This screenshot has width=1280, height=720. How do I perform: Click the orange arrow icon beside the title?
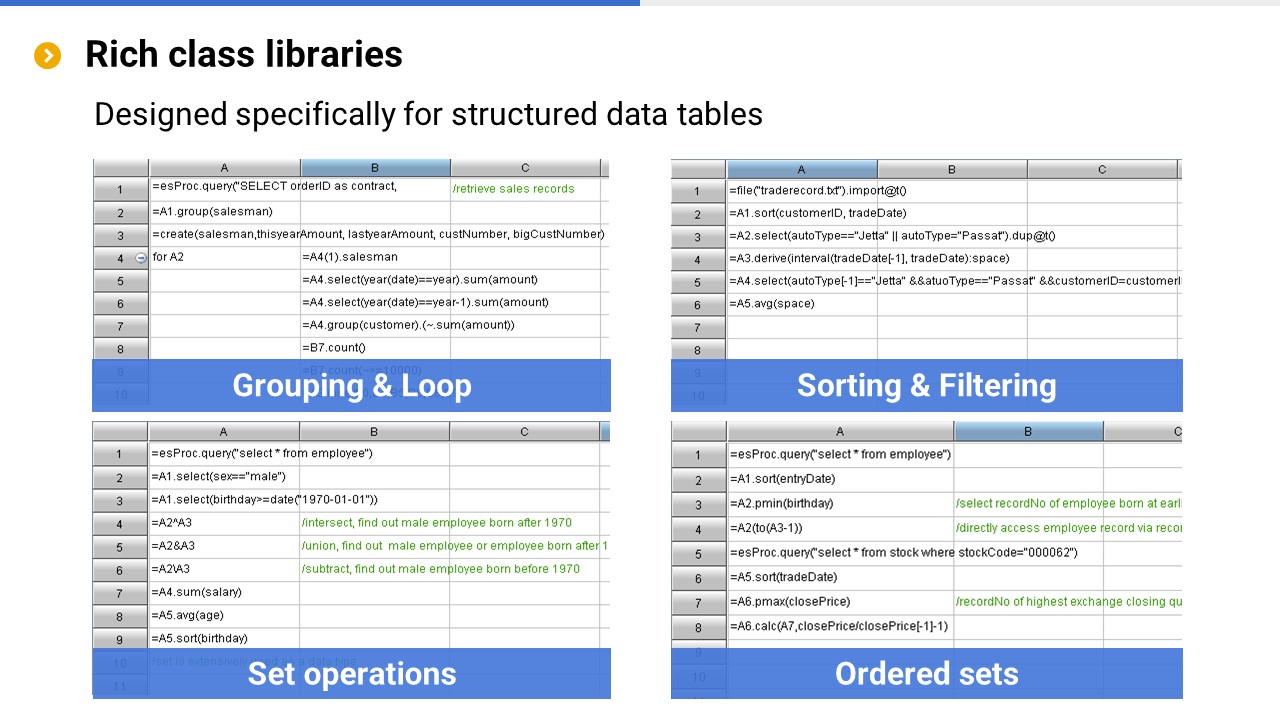pyautogui.click(x=47, y=56)
